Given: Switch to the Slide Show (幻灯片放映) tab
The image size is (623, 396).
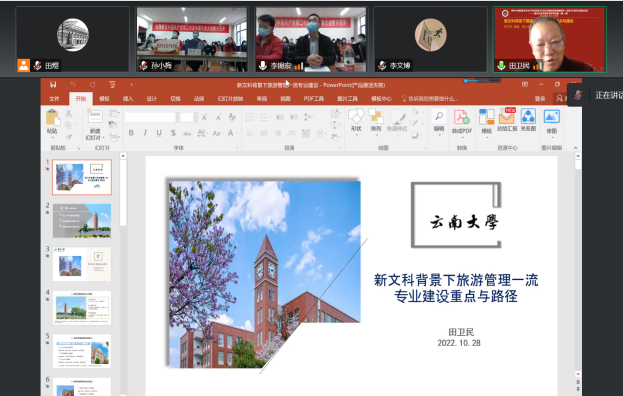Looking at the screenshot, I should (230, 99).
